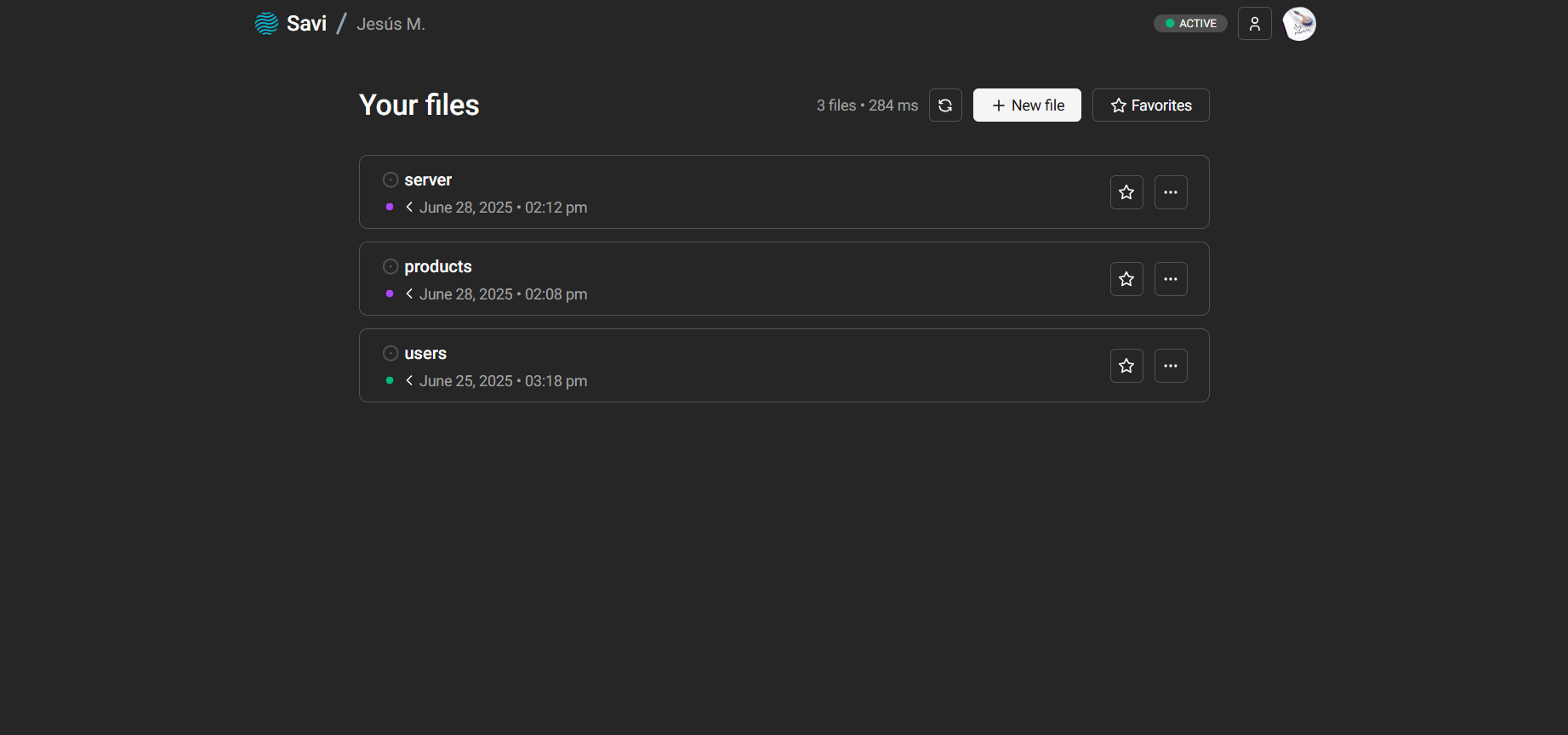The height and width of the screenshot is (735, 1568).
Task: Refresh the files list
Action: (x=945, y=105)
